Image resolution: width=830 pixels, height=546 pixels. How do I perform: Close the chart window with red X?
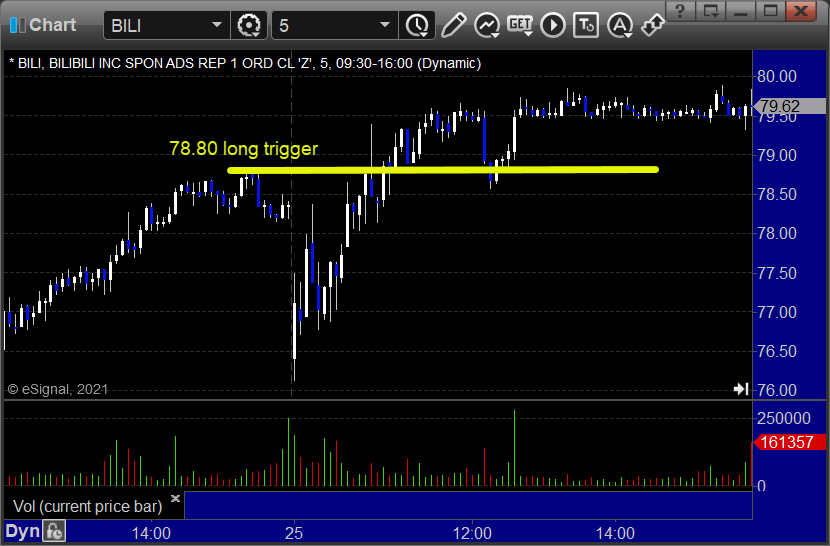point(801,11)
